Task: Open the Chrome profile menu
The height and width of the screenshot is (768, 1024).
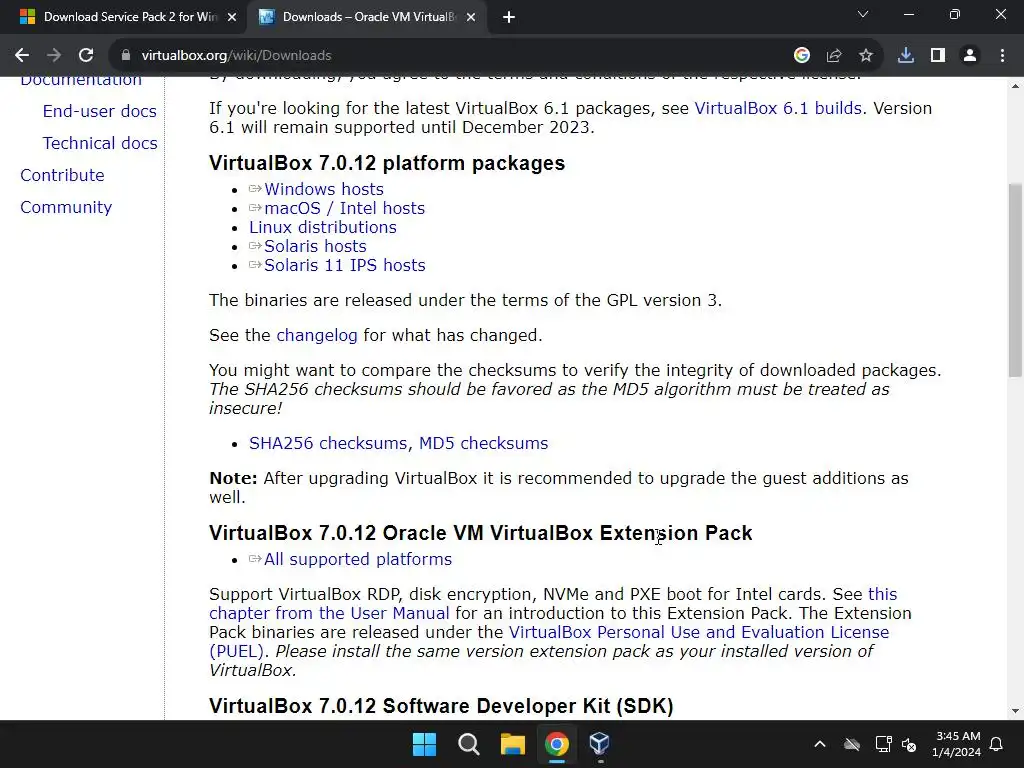Action: [970, 56]
